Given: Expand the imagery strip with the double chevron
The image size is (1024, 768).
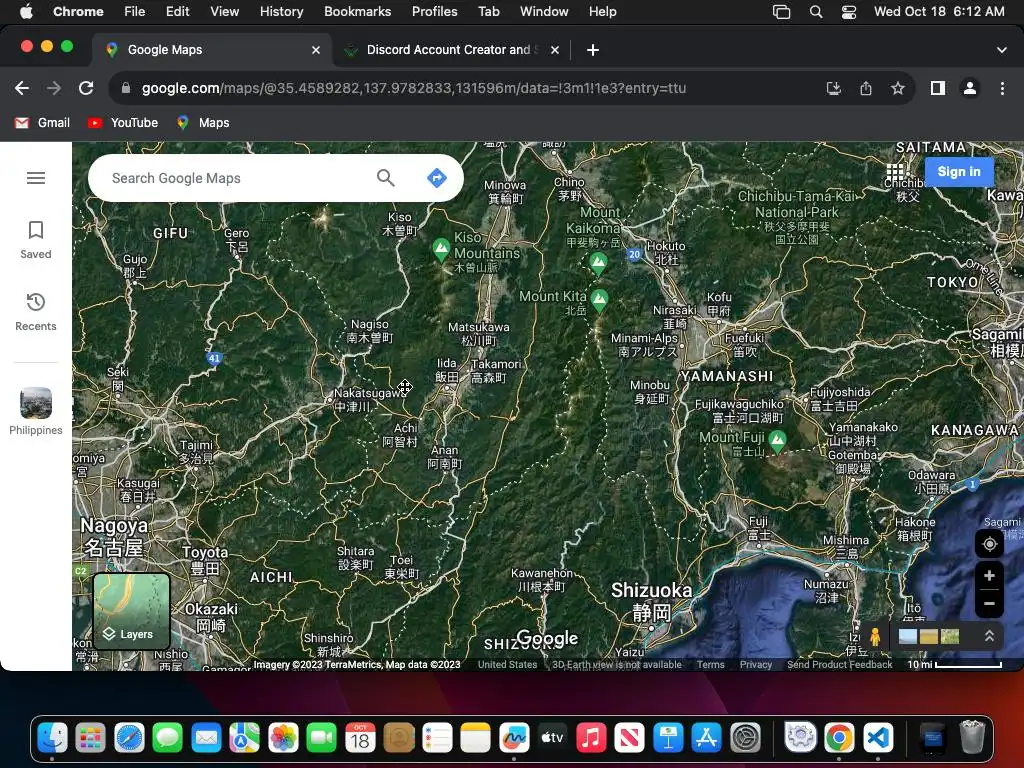Looking at the screenshot, I should pyautogui.click(x=989, y=636).
